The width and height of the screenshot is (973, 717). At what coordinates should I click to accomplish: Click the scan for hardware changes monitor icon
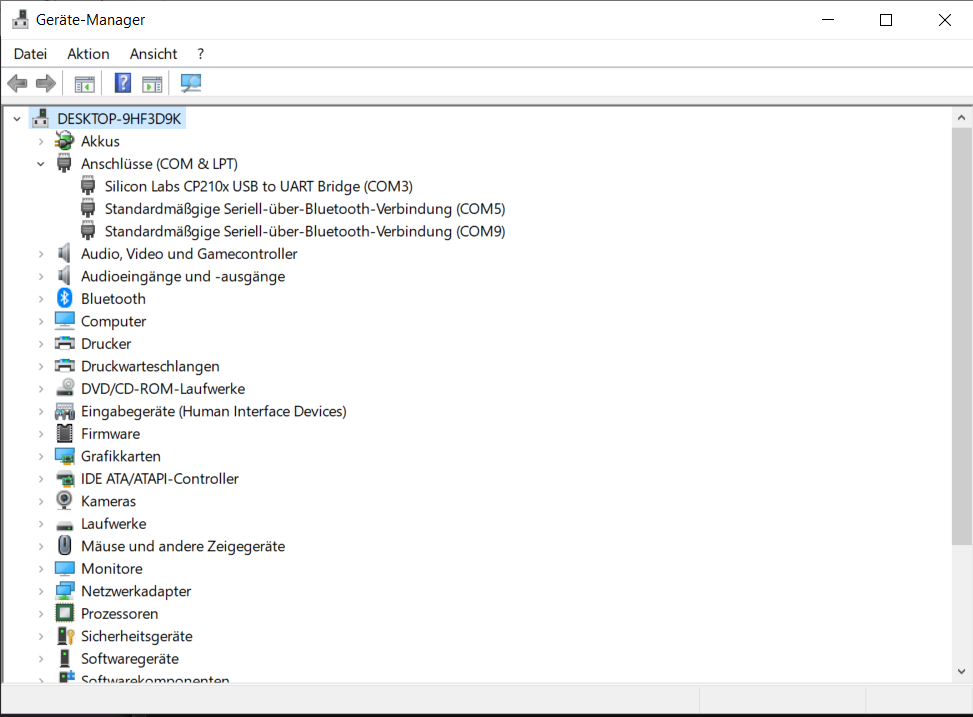click(191, 83)
